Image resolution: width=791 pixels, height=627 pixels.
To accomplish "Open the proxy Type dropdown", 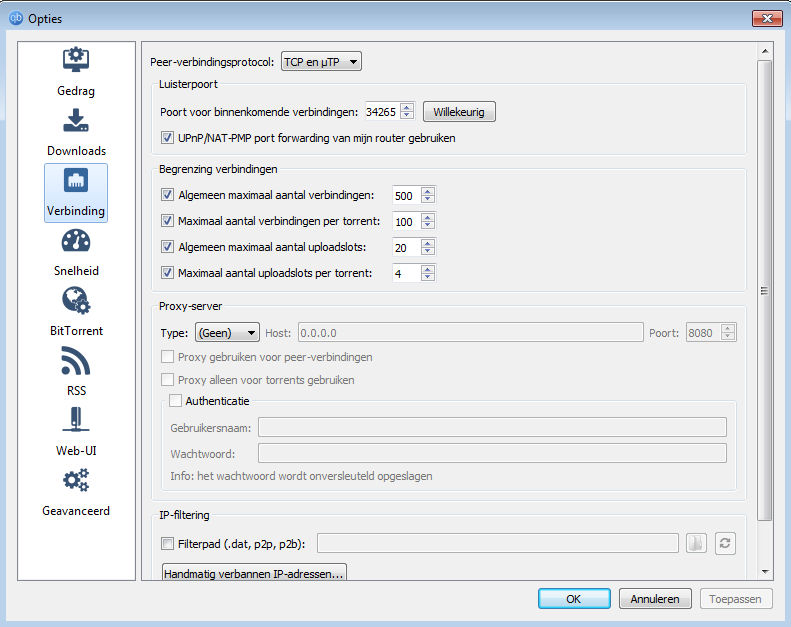I will (227, 333).
